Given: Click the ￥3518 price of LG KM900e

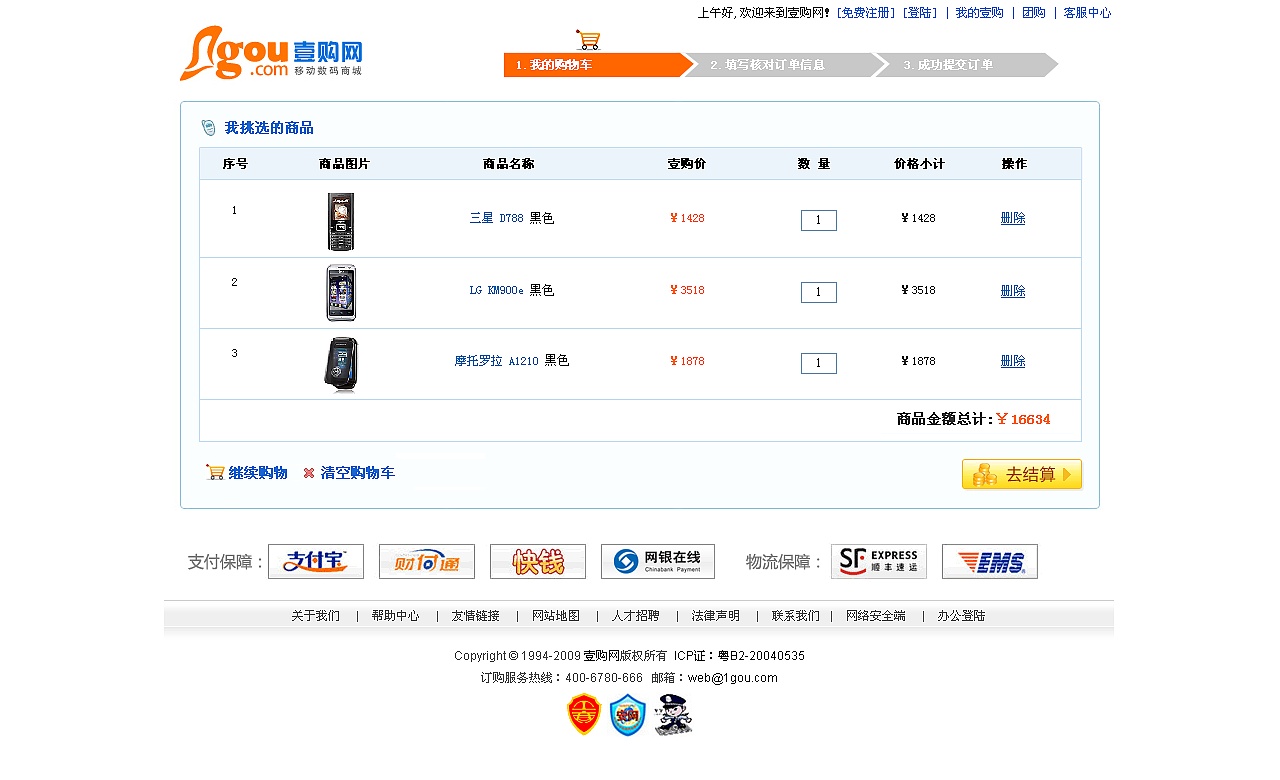Looking at the screenshot, I should pos(687,290).
